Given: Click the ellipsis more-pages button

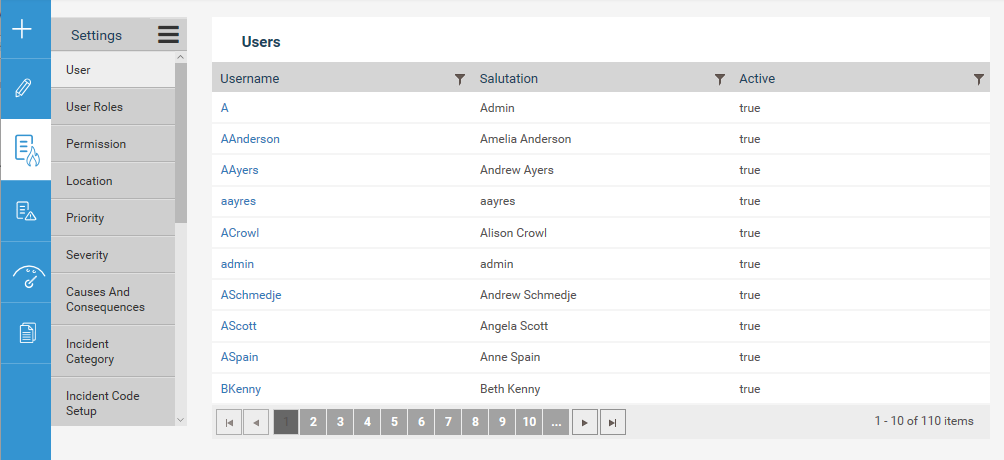Looking at the screenshot, I should pos(556,422).
